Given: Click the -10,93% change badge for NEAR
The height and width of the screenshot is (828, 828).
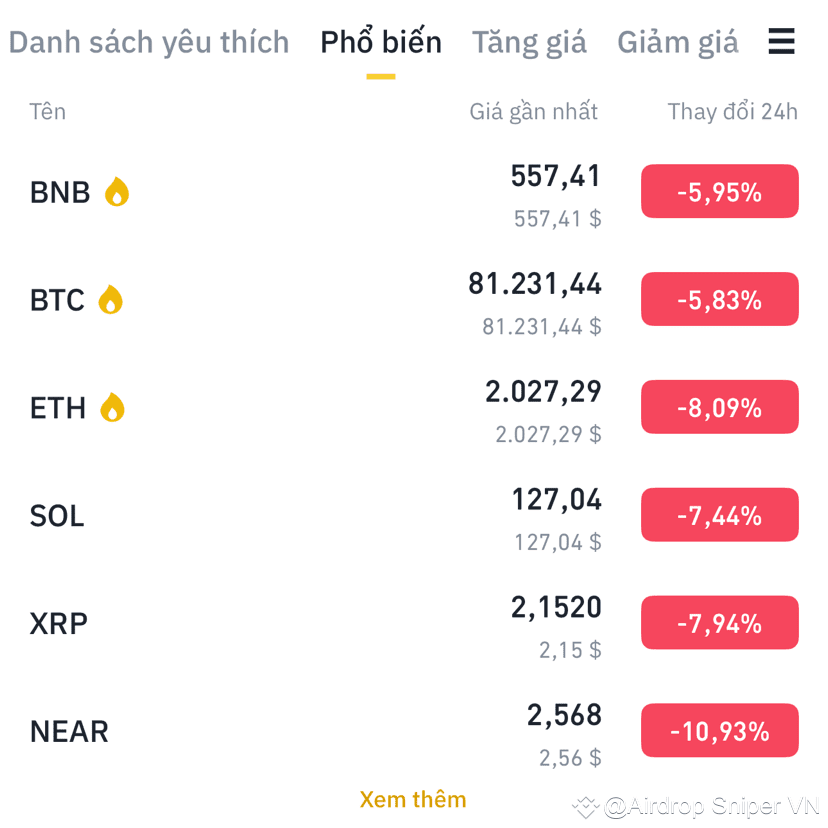Looking at the screenshot, I should click(x=719, y=731).
